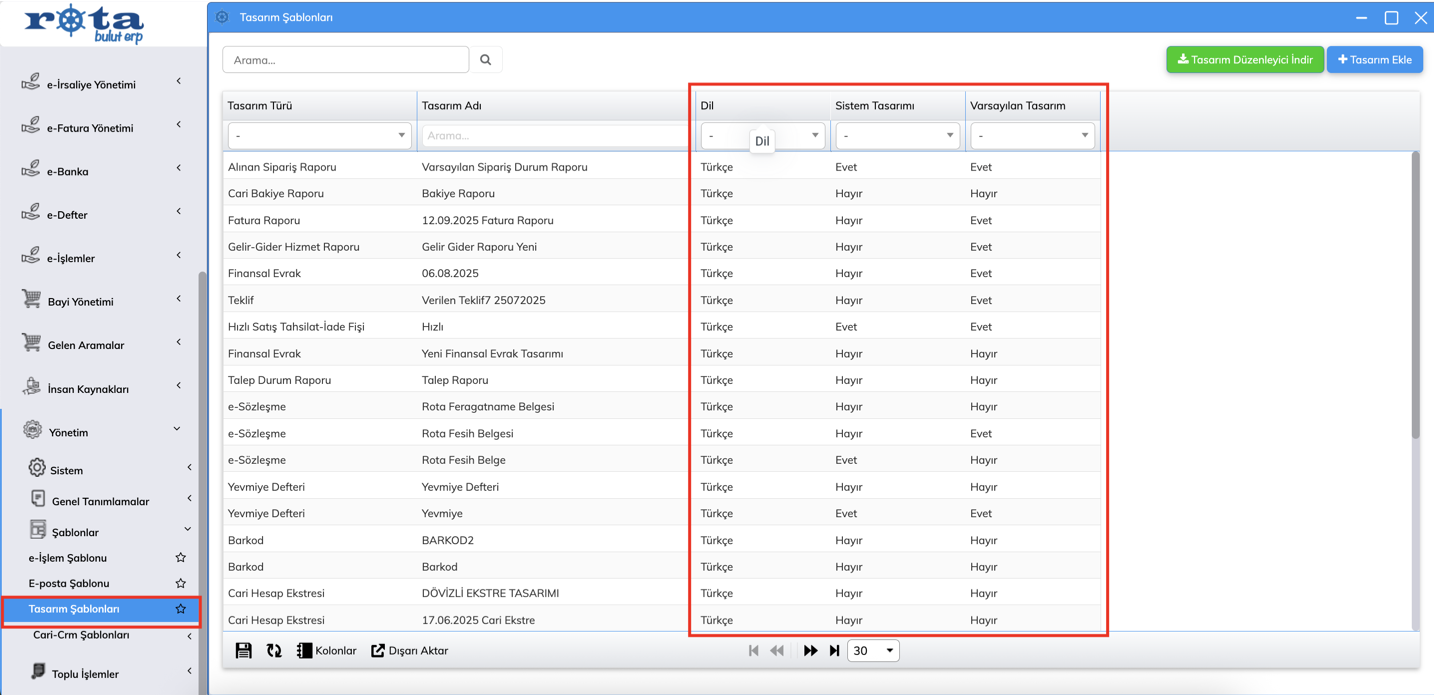The width and height of the screenshot is (1435, 695).
Task: Toggle favorite star for Tasarım Şablonları
Action: click(181, 609)
